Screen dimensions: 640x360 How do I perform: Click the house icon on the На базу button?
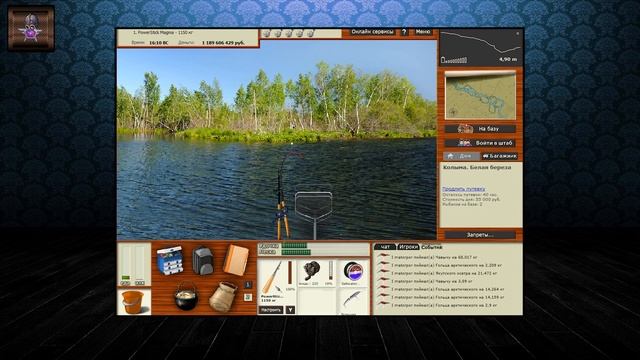(465, 129)
